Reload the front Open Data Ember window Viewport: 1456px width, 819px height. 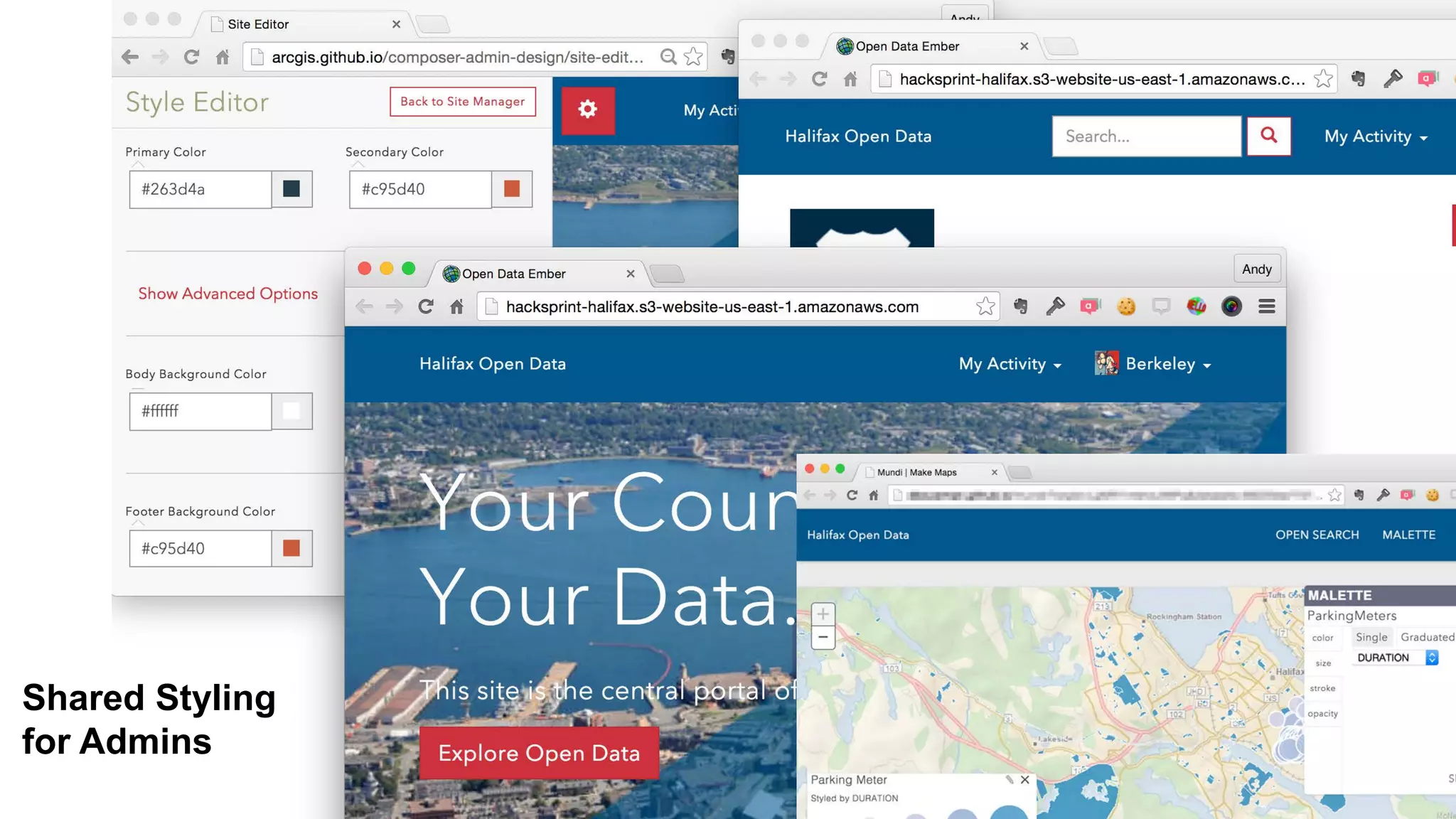(x=426, y=306)
